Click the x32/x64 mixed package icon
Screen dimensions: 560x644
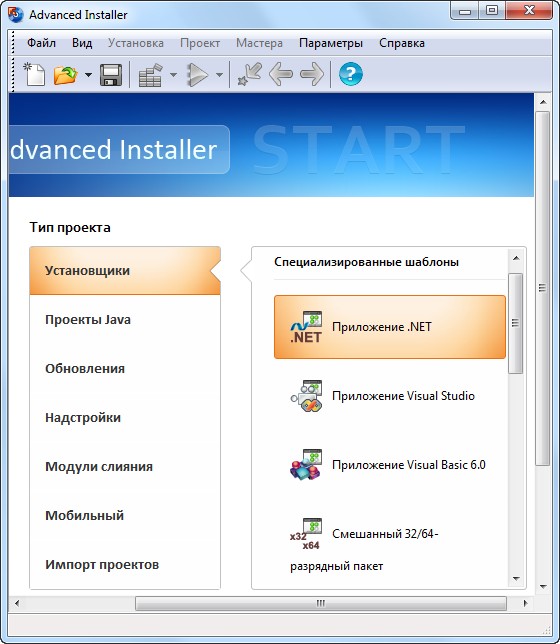[x=306, y=534]
